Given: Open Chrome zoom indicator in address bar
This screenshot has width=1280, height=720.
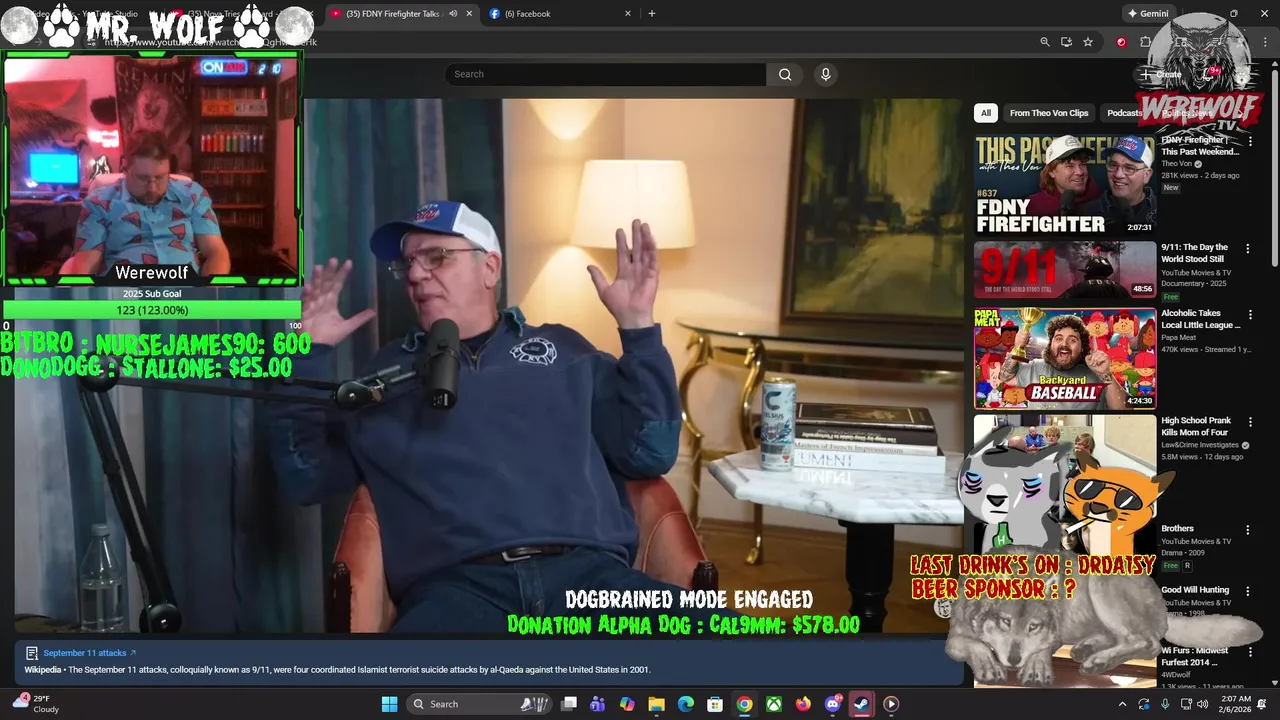Looking at the screenshot, I should (1044, 42).
